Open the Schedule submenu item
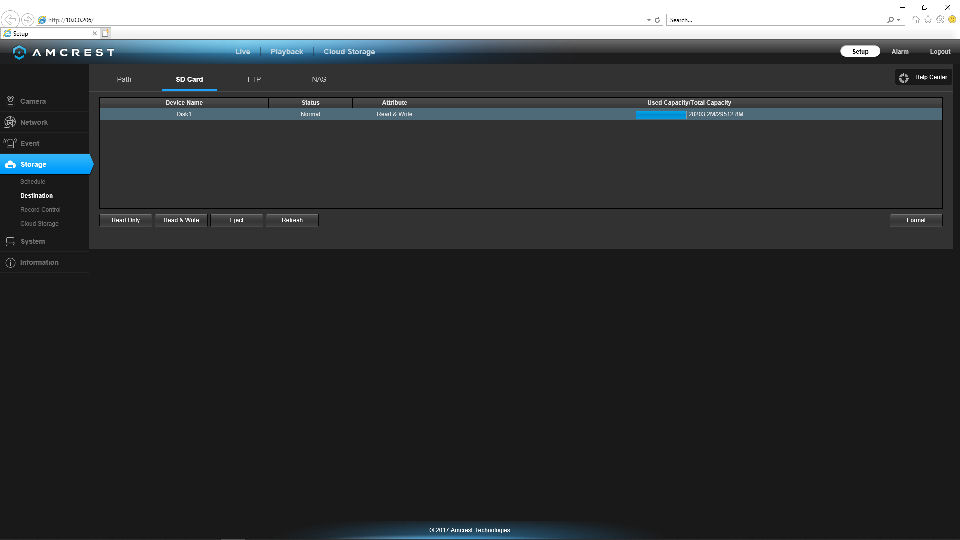The image size is (960, 540). pos(32,182)
